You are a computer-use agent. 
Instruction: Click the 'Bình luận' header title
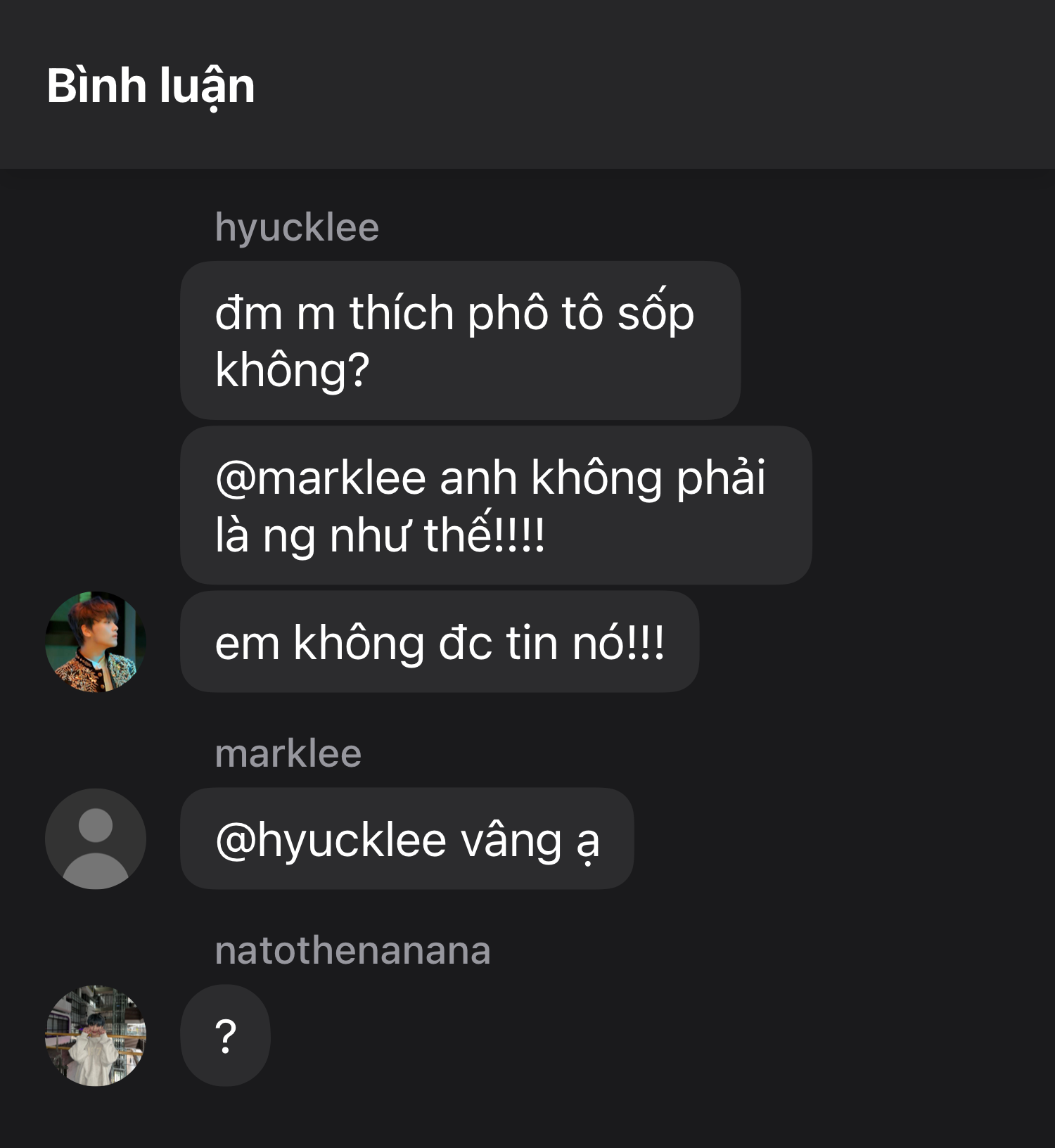pos(151,87)
